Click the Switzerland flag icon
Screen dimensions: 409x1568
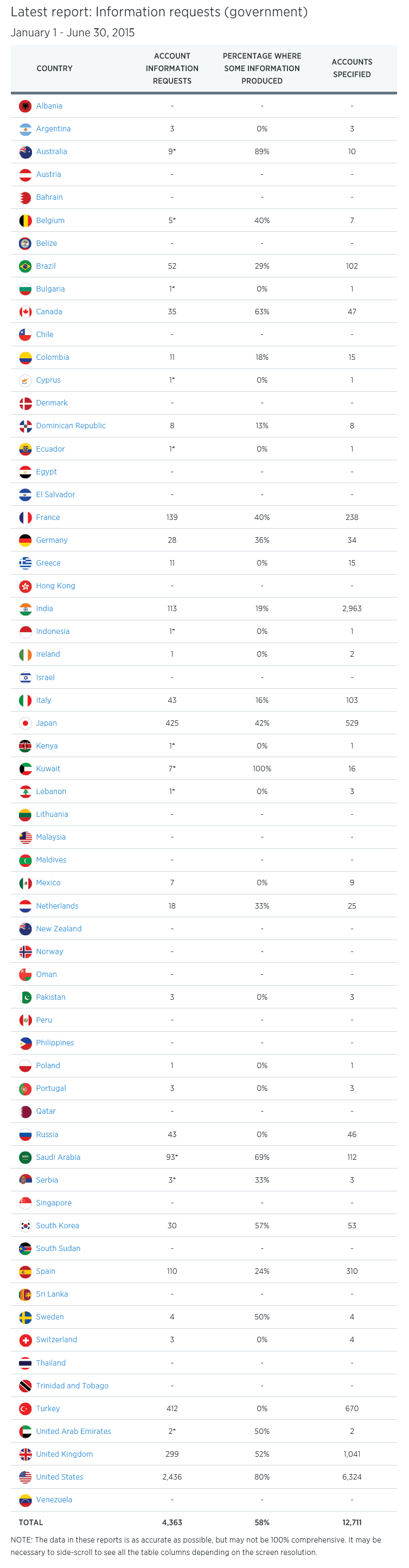click(x=25, y=1340)
